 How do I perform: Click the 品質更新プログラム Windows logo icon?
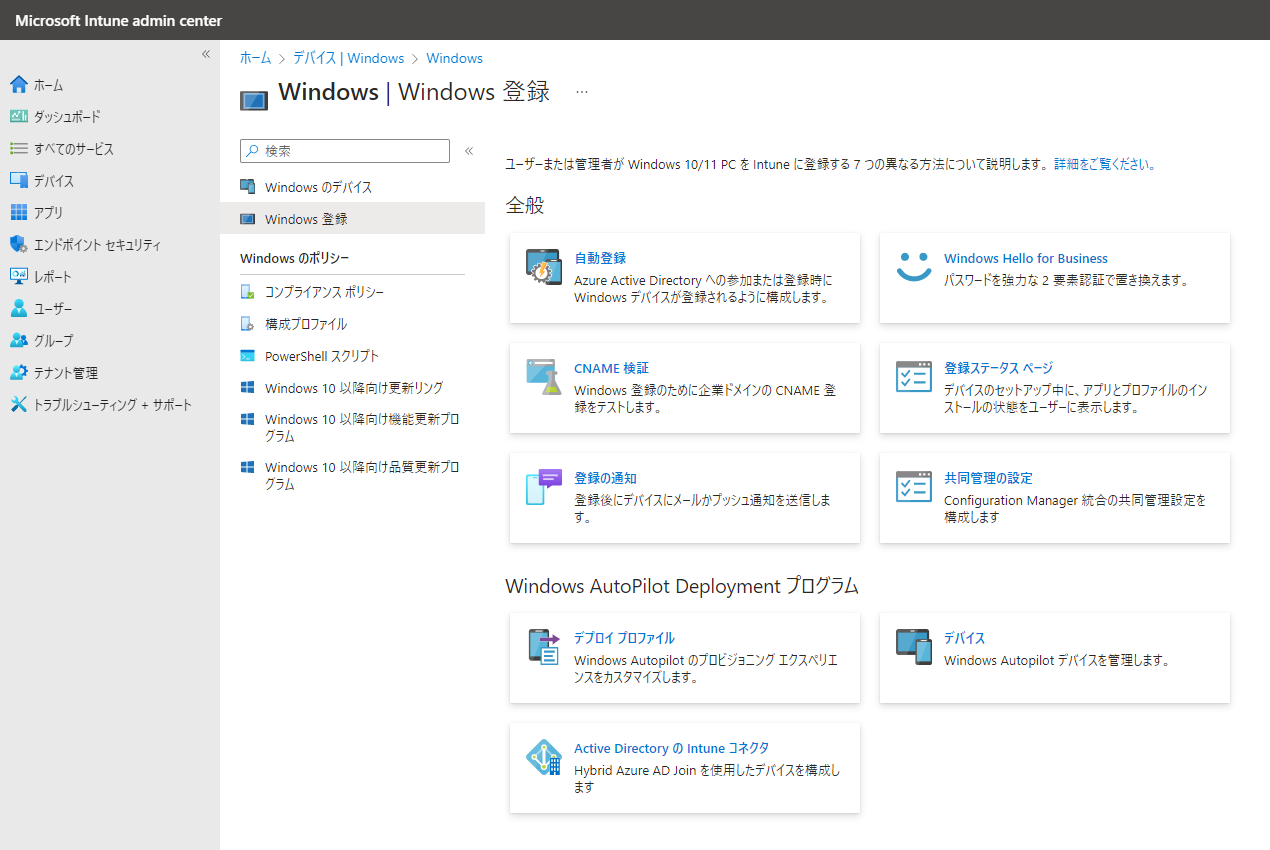click(x=248, y=467)
